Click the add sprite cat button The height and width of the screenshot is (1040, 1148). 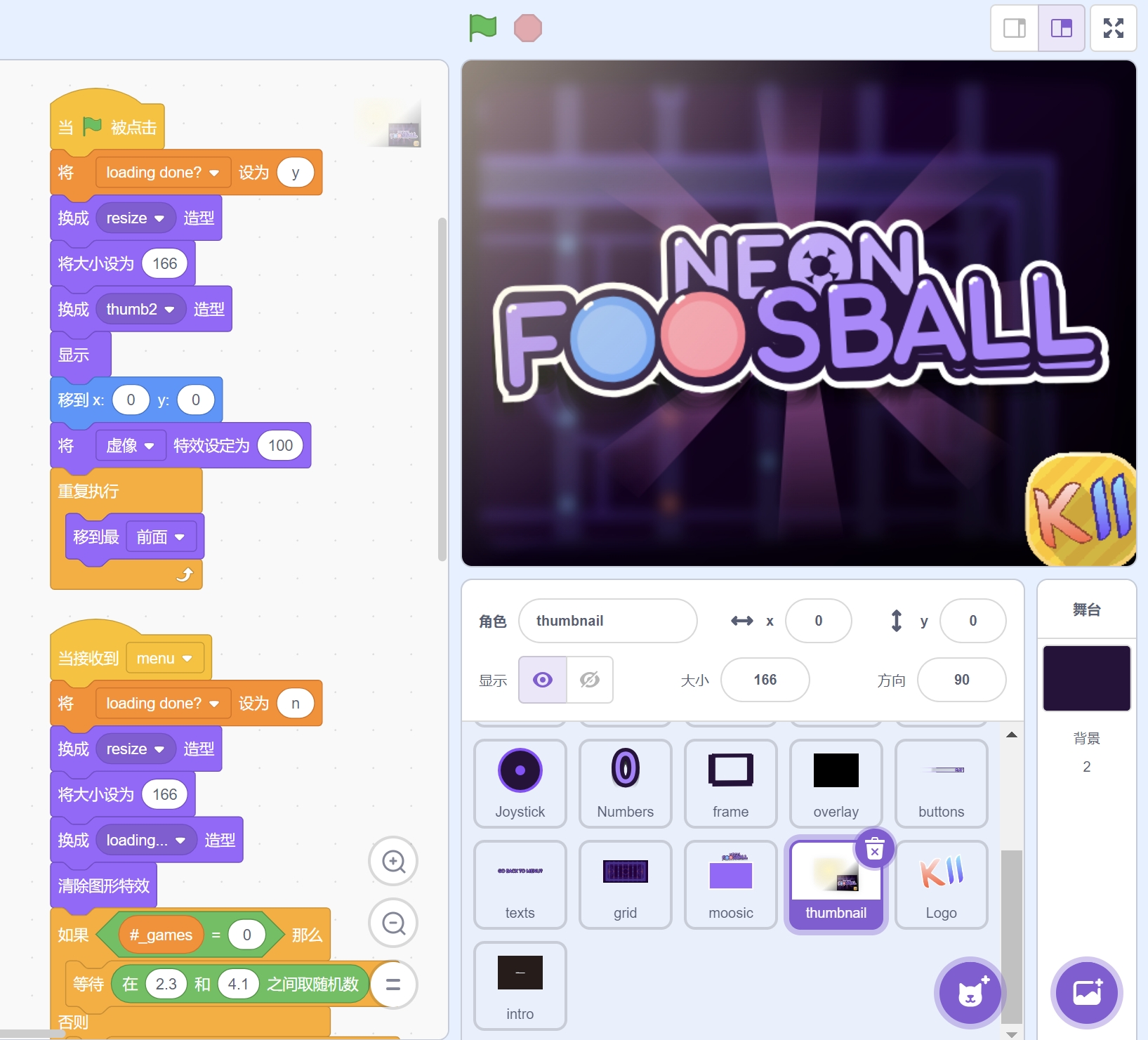click(x=970, y=992)
